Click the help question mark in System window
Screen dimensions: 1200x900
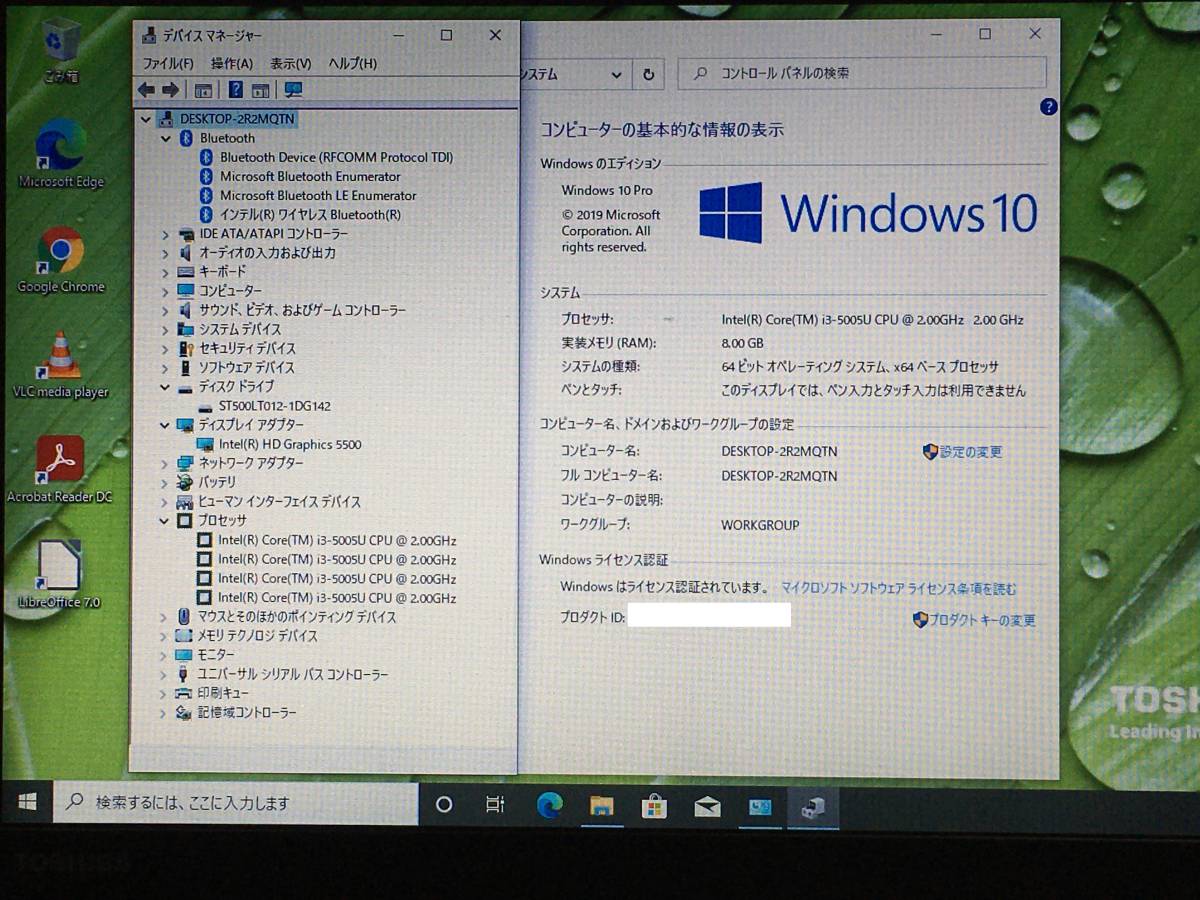pos(1048,106)
